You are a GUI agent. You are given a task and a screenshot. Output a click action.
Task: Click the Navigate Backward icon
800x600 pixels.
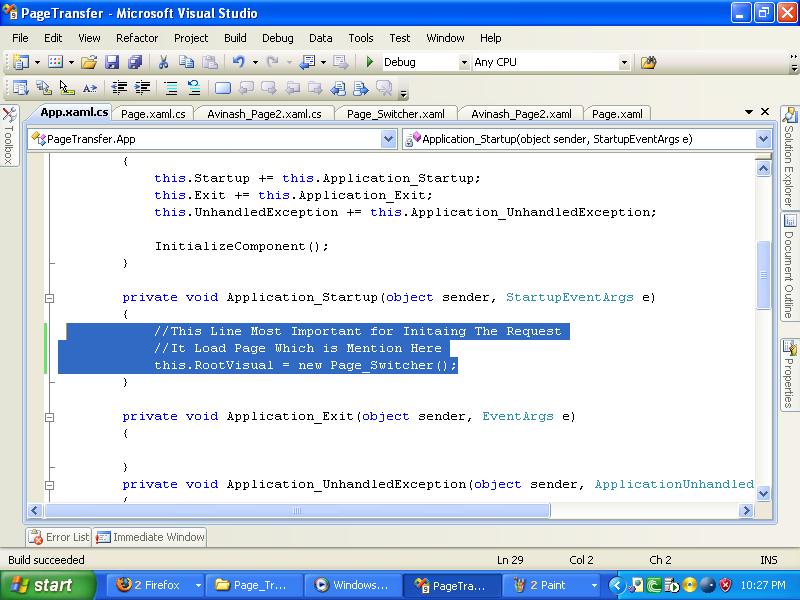[307, 62]
